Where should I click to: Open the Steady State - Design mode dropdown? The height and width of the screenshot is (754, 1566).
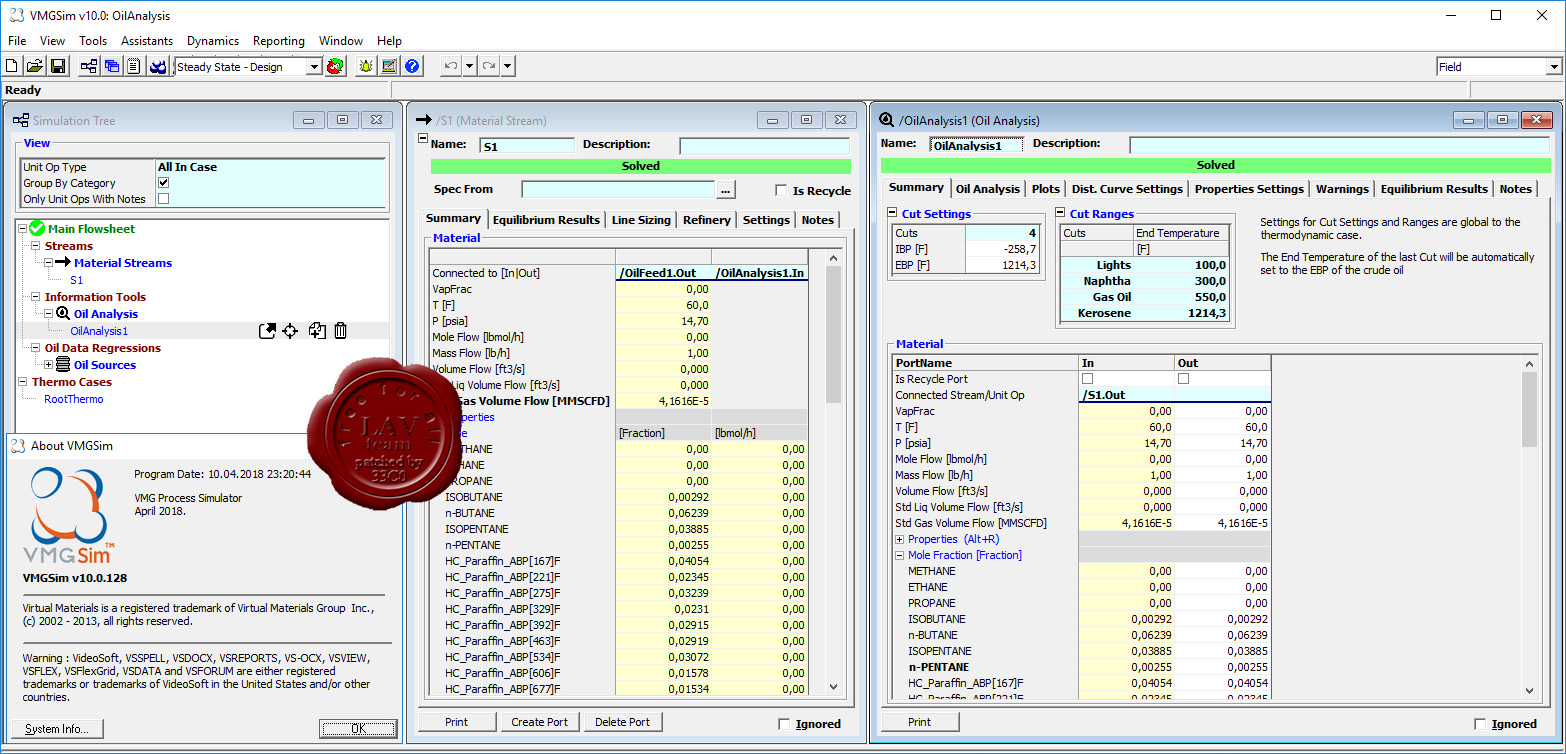tap(314, 67)
